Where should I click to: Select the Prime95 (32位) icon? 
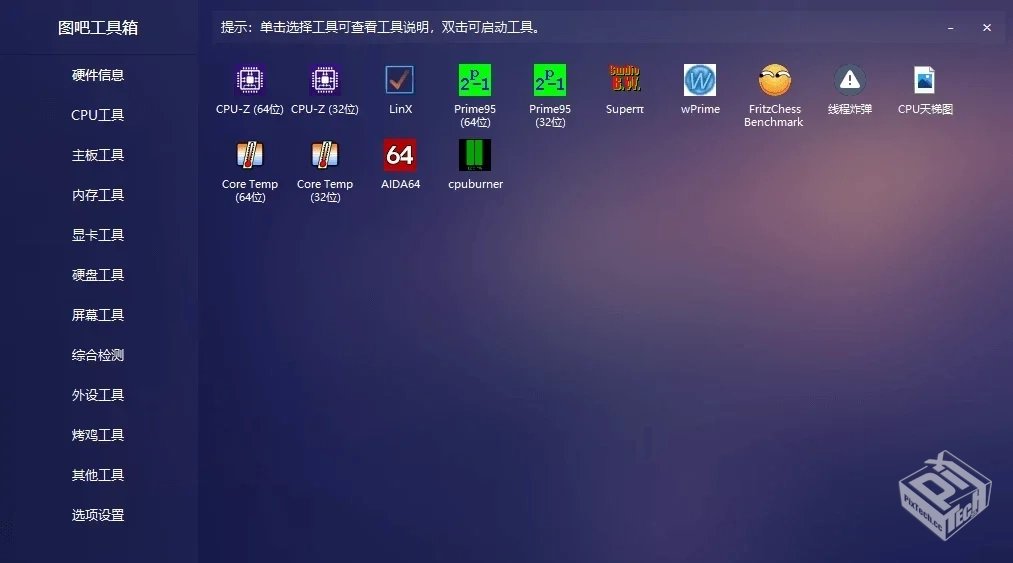coord(550,80)
